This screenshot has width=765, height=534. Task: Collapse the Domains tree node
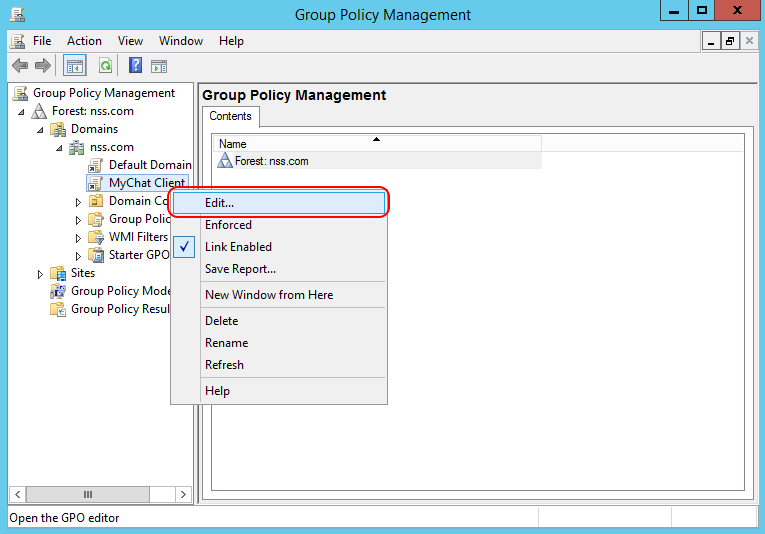[41, 129]
